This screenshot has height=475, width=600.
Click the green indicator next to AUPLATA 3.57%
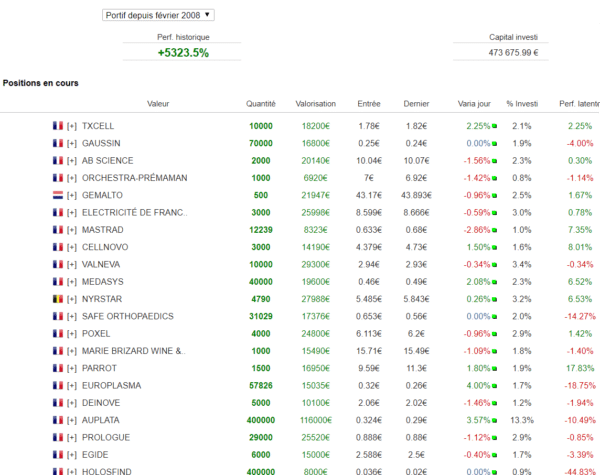[x=494, y=420]
